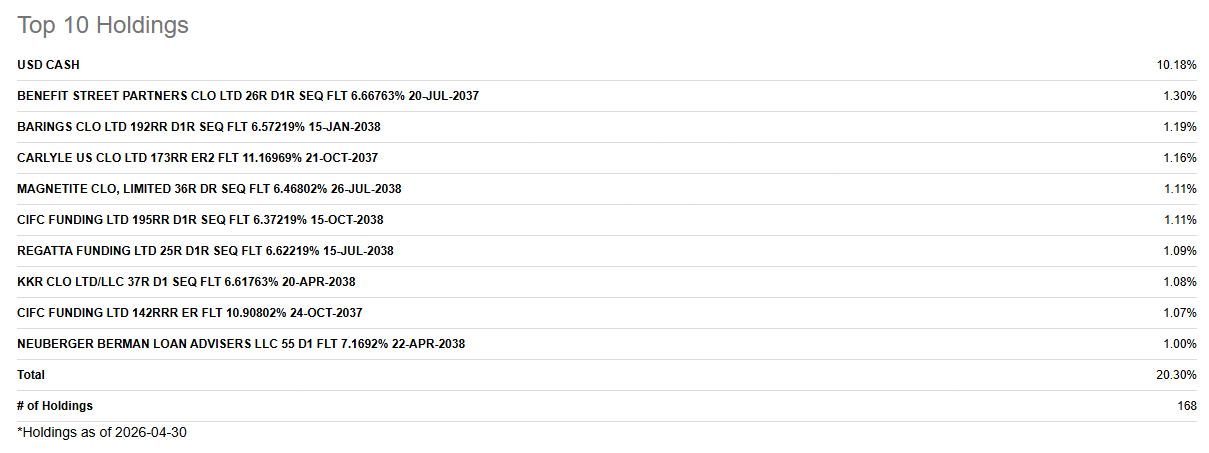1209x453 pixels.
Task: Select the Barings CLO LTD 192RR holding
Action: pos(199,127)
